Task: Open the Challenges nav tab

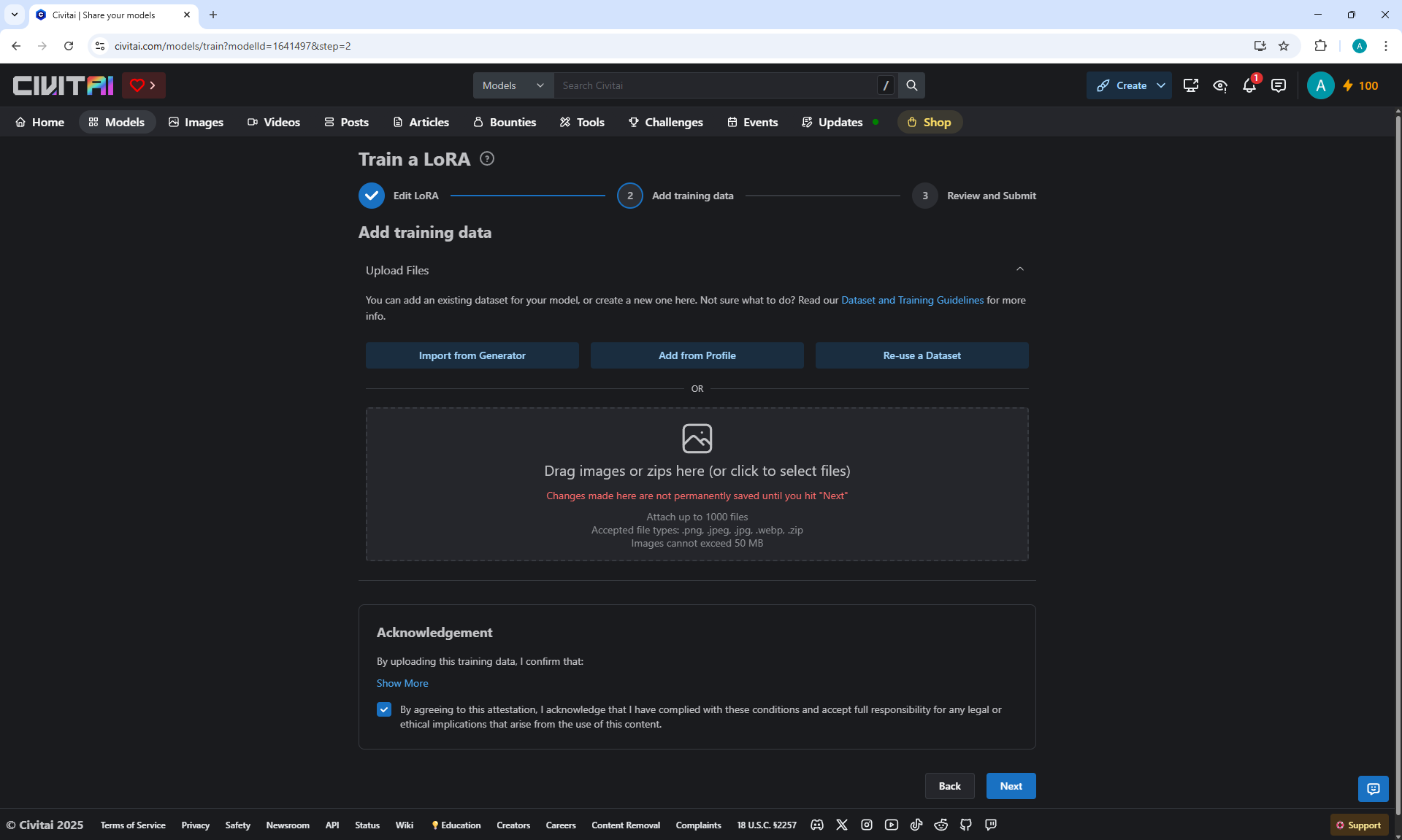Action: [665, 122]
